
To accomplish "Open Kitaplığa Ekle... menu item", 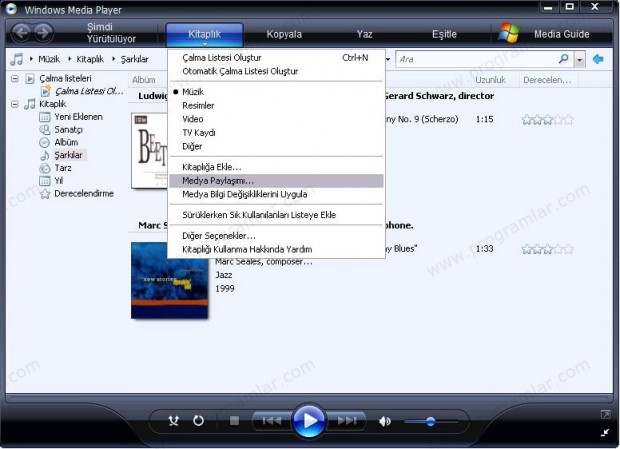I will coord(276,167).
